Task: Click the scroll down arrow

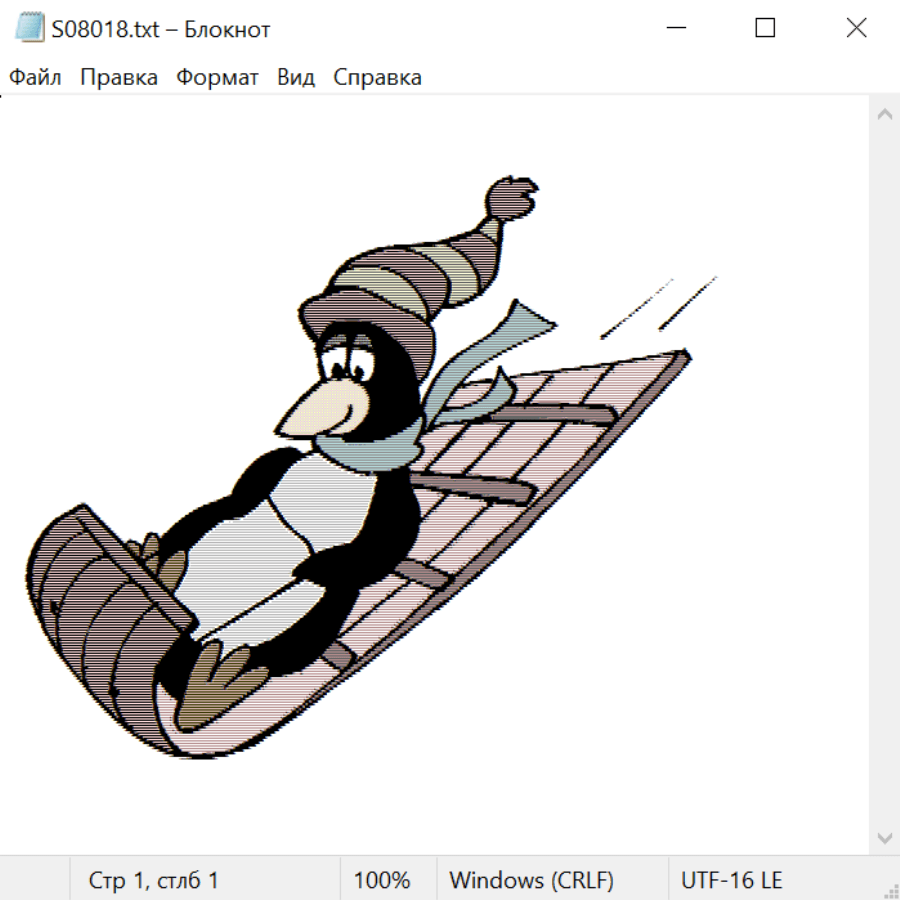Action: pos(884,837)
